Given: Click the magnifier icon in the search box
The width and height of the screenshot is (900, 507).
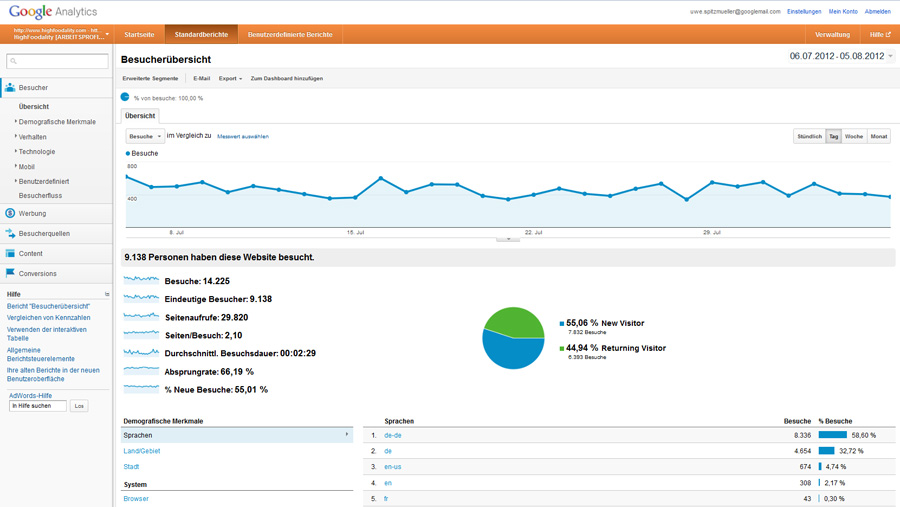Looking at the screenshot, I should (14, 61).
